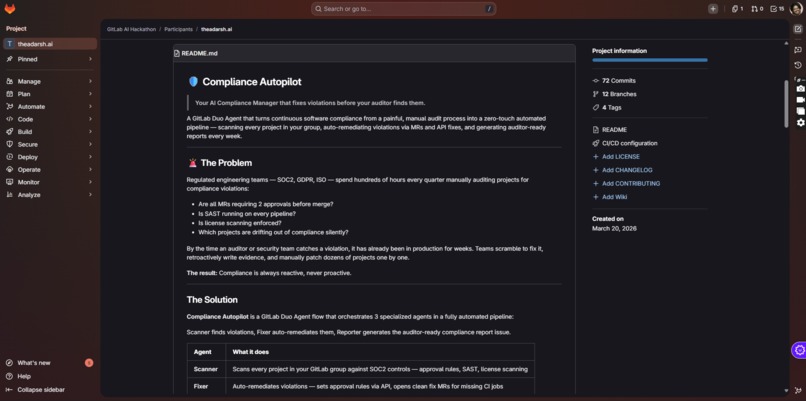Image resolution: width=806 pixels, height=401 pixels.
Task: Click the Build rocket sidebar icon
Action: point(9,132)
